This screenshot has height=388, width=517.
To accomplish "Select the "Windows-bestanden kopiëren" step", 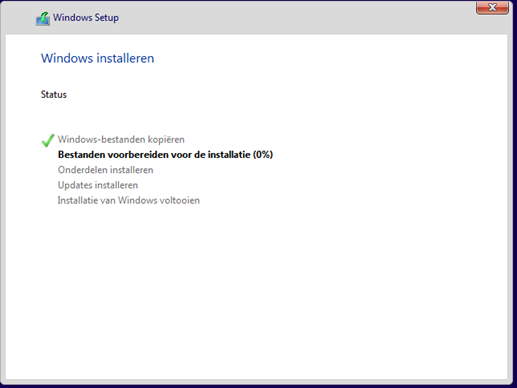I will point(121,139).
